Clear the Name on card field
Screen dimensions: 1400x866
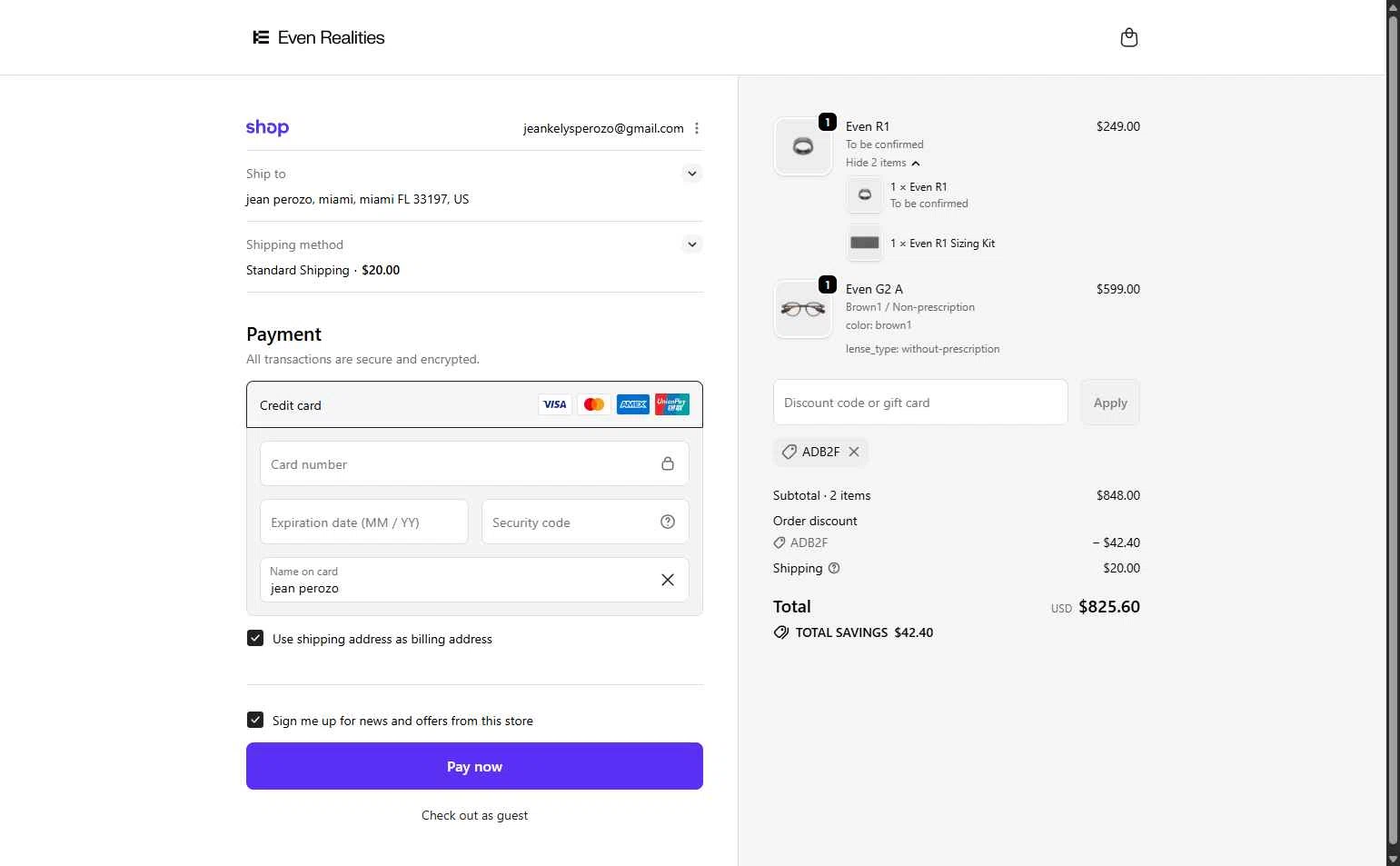click(668, 580)
